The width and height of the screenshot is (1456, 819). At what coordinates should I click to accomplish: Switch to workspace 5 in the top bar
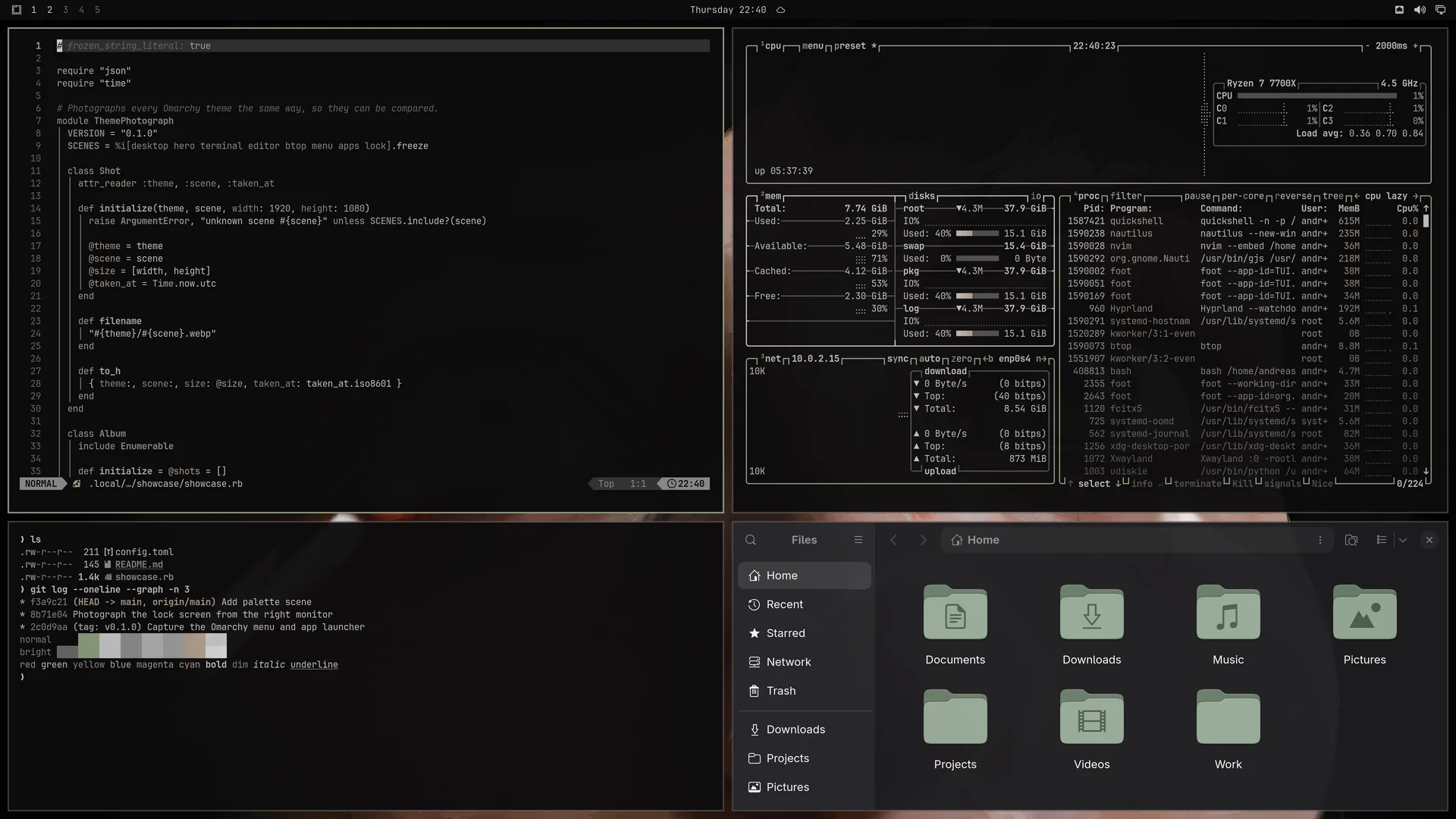(x=97, y=10)
